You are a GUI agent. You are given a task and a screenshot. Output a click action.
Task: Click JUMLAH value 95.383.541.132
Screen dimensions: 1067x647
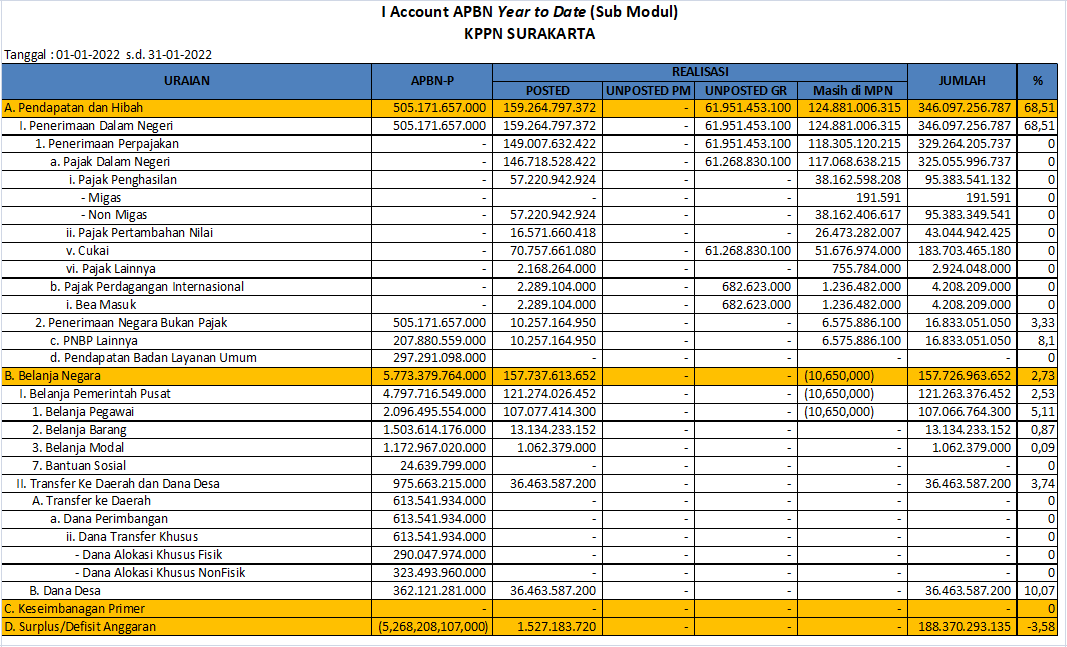click(x=968, y=180)
